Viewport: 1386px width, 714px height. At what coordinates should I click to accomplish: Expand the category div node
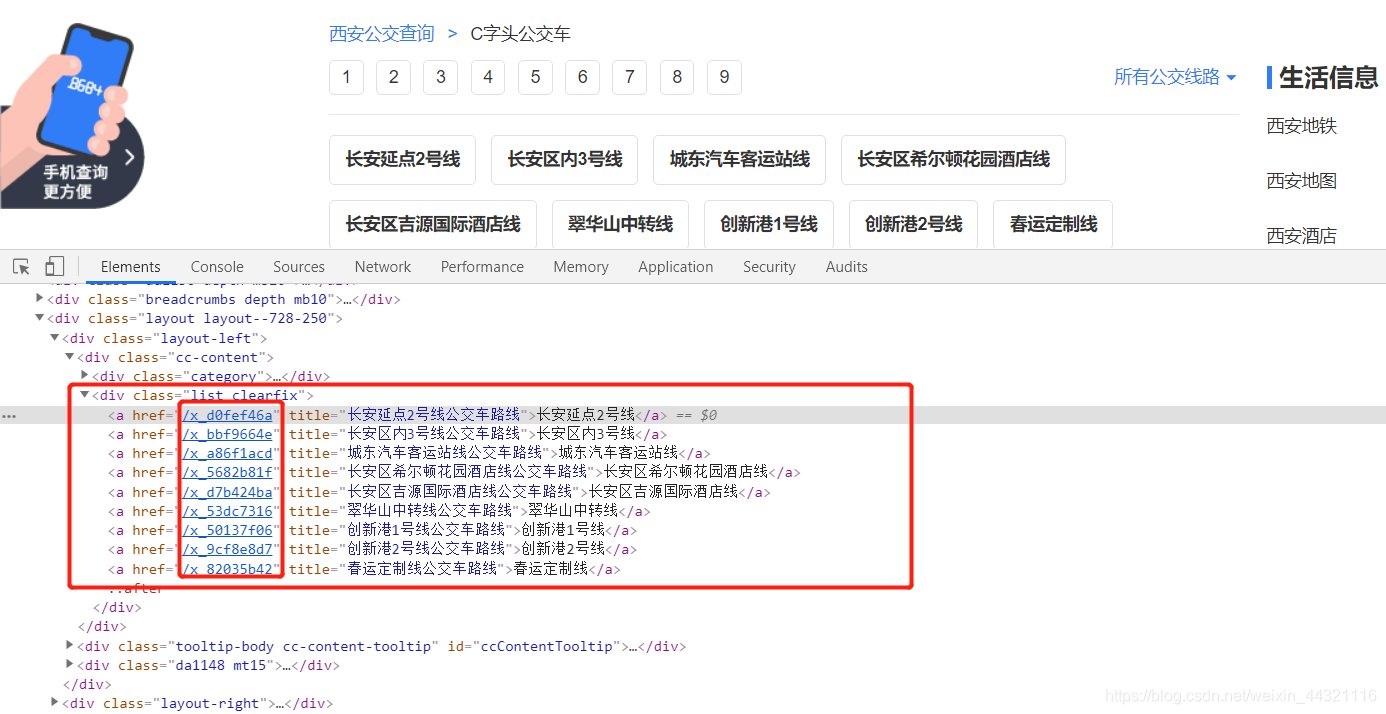[85, 375]
